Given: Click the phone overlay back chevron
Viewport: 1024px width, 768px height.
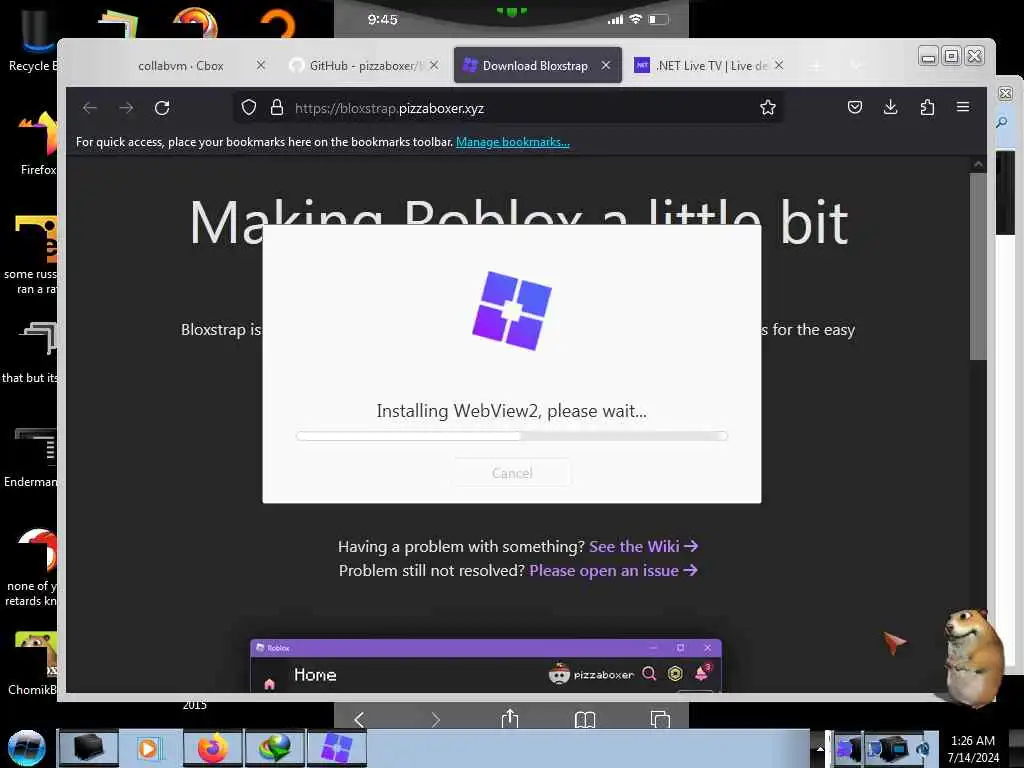Looking at the screenshot, I should (359, 720).
